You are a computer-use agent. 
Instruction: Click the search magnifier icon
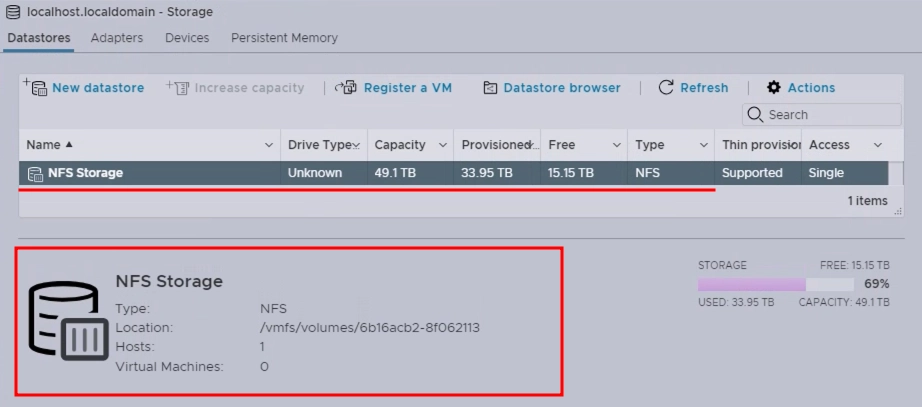[x=757, y=115]
